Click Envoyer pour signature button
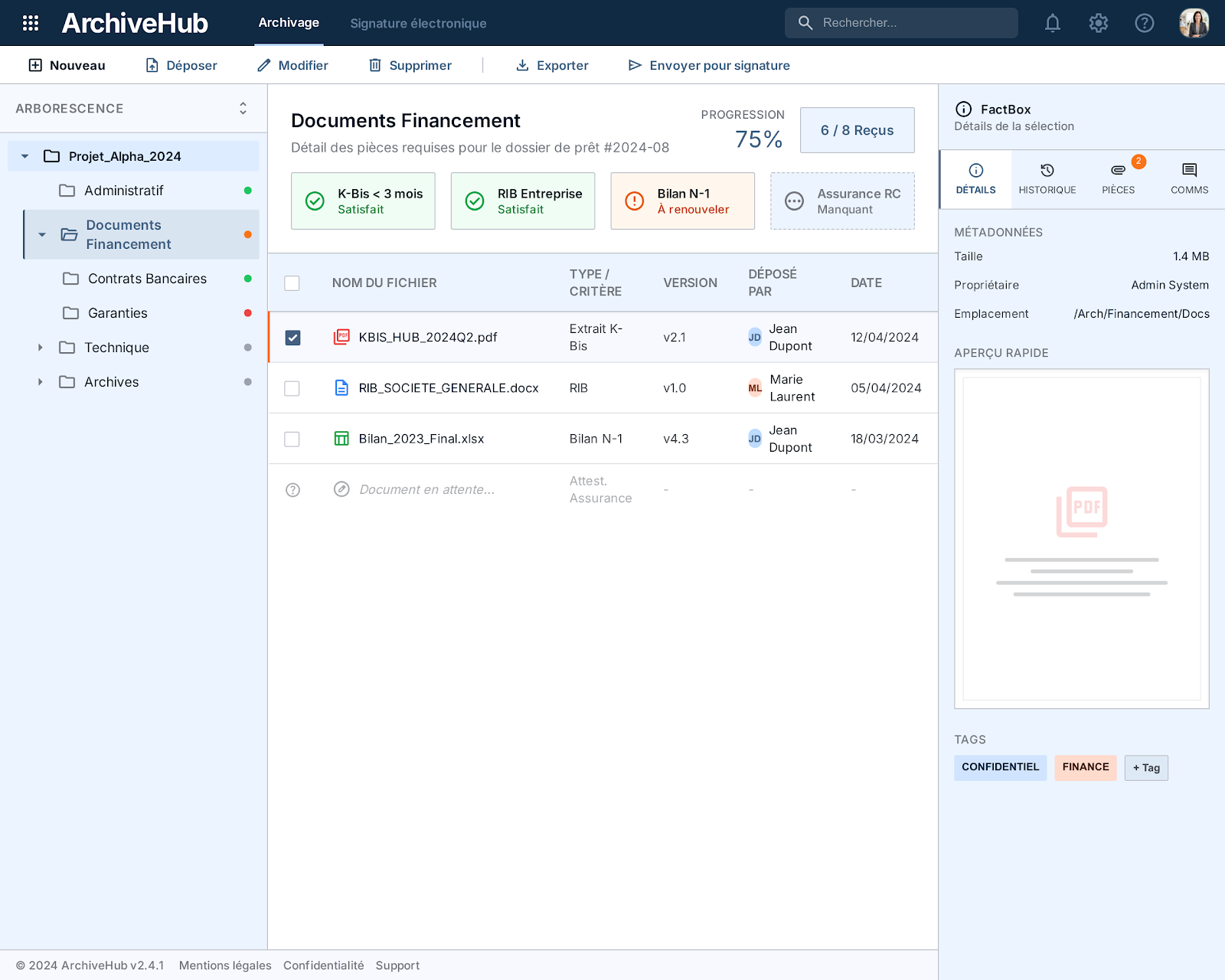1225x980 pixels. [x=709, y=65]
